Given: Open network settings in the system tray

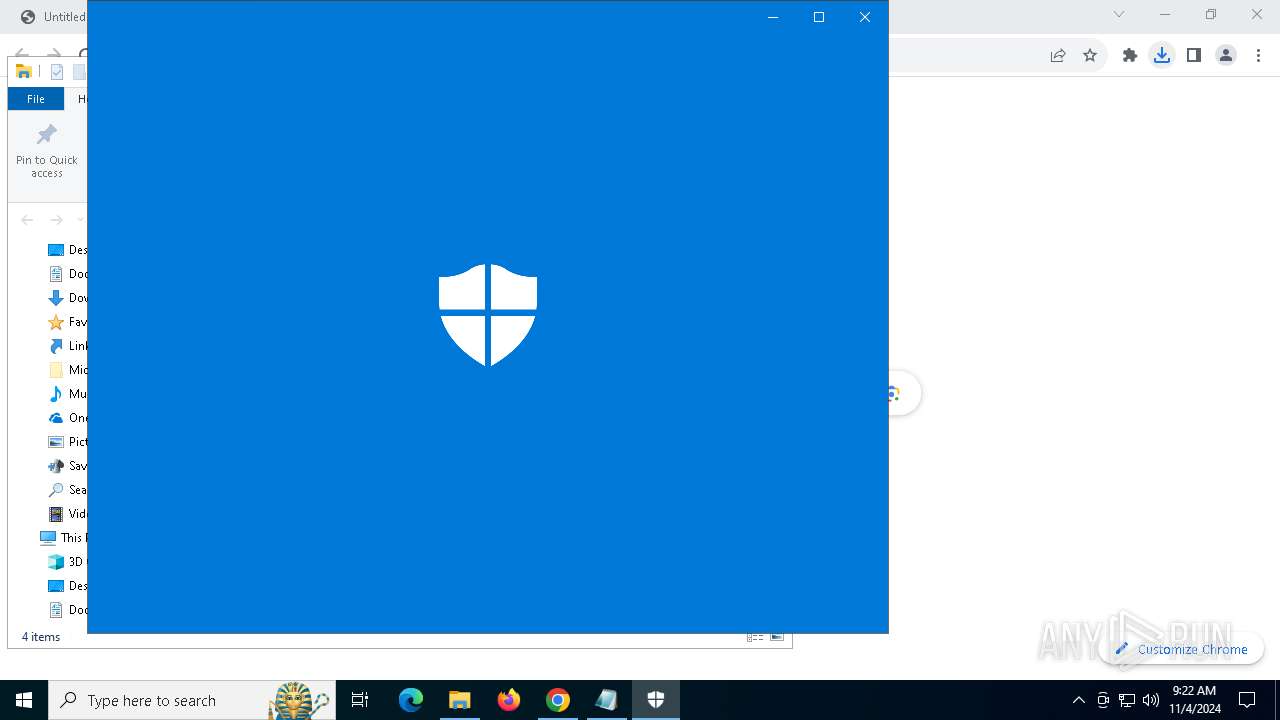Looking at the screenshot, I should [x=1127, y=700].
